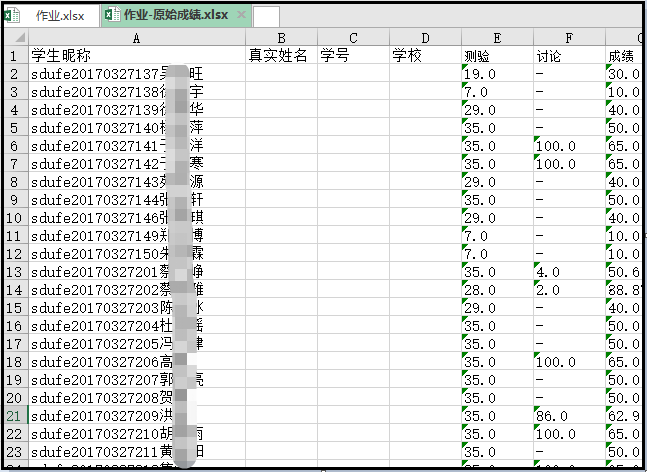This screenshot has width=647, height=472.
Task: Select cell with sdufe20170327142
Action: click(137, 164)
